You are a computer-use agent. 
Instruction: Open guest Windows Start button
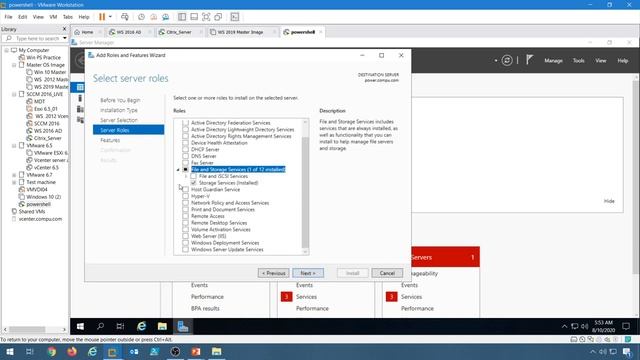80,327
